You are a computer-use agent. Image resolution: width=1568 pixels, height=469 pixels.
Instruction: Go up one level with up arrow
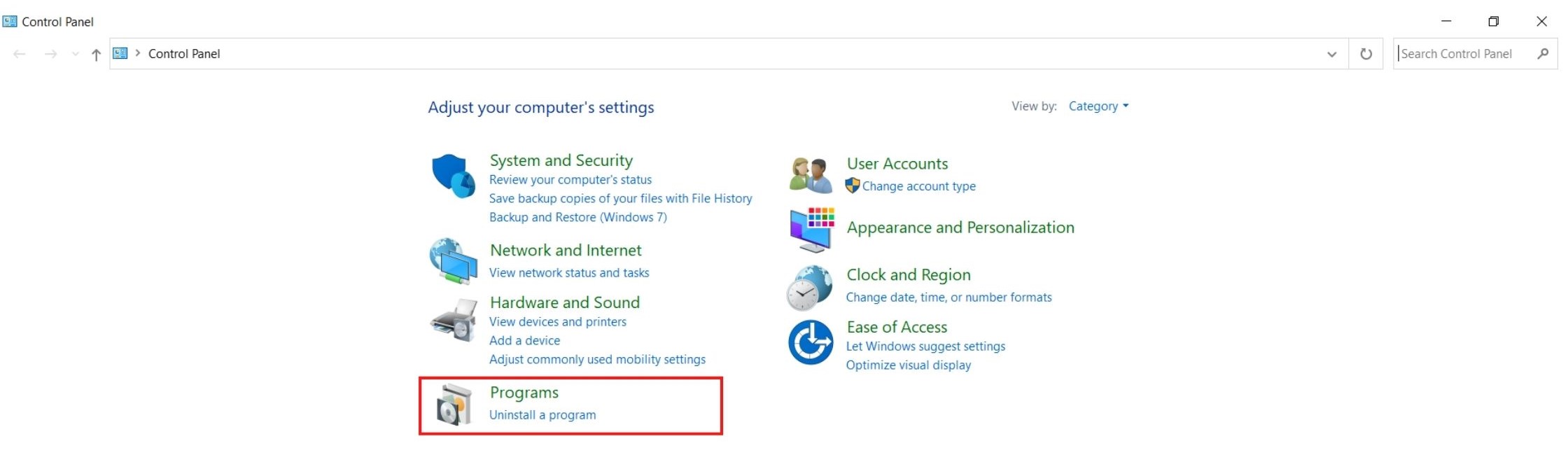coord(96,54)
